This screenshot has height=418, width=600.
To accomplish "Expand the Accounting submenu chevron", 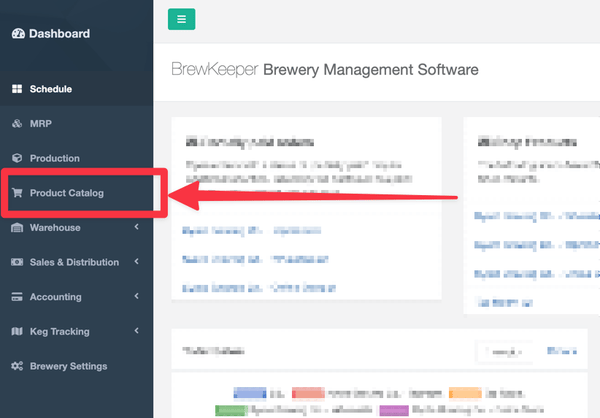I will pos(137,296).
